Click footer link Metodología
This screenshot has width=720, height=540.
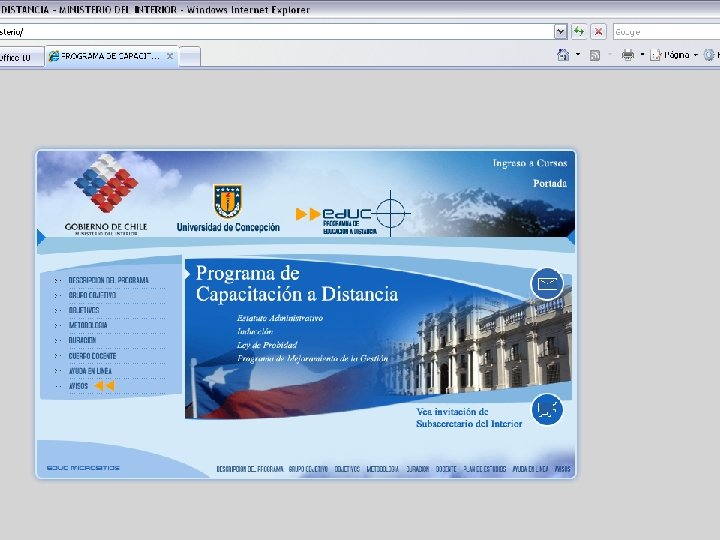coord(382,469)
